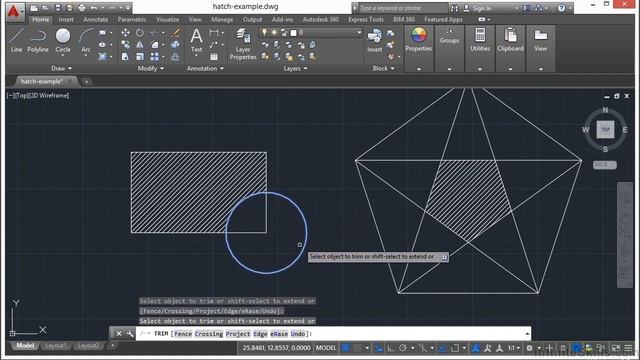Expand the Annotation panel
640x360 pixels.
click(x=205, y=68)
